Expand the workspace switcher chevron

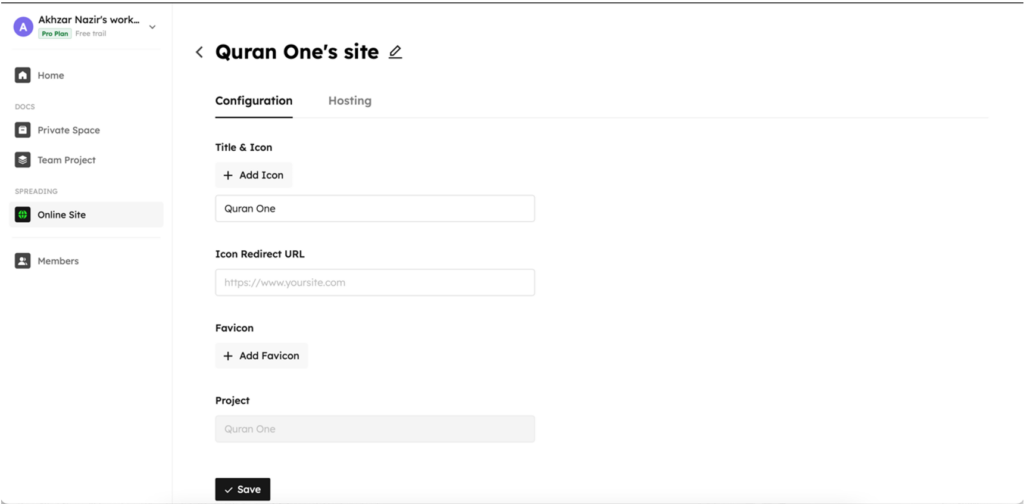[x=152, y=27]
